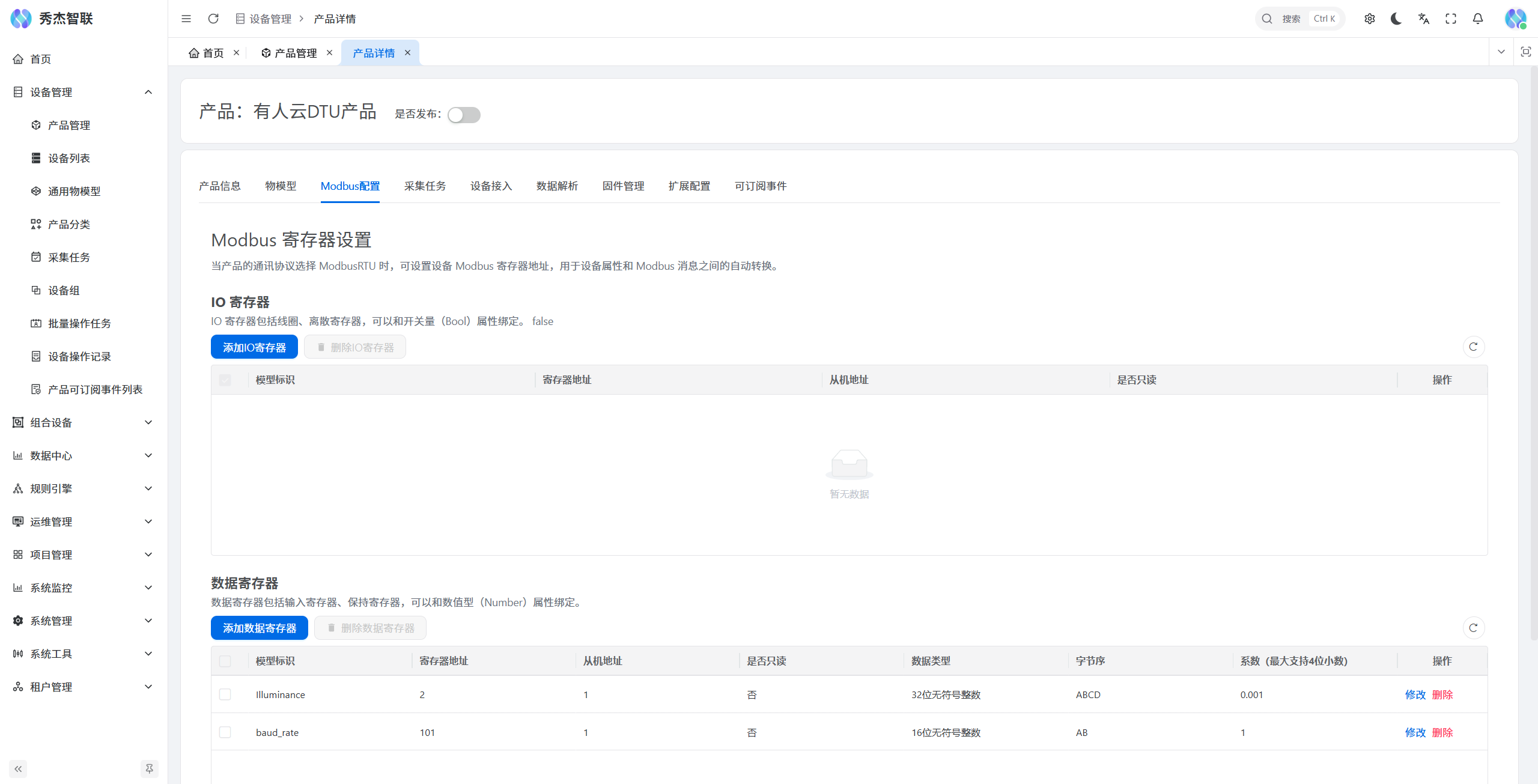Image resolution: width=1538 pixels, height=784 pixels.
Task: Toggle the sidebar collapse hamburger icon
Action: point(186,19)
